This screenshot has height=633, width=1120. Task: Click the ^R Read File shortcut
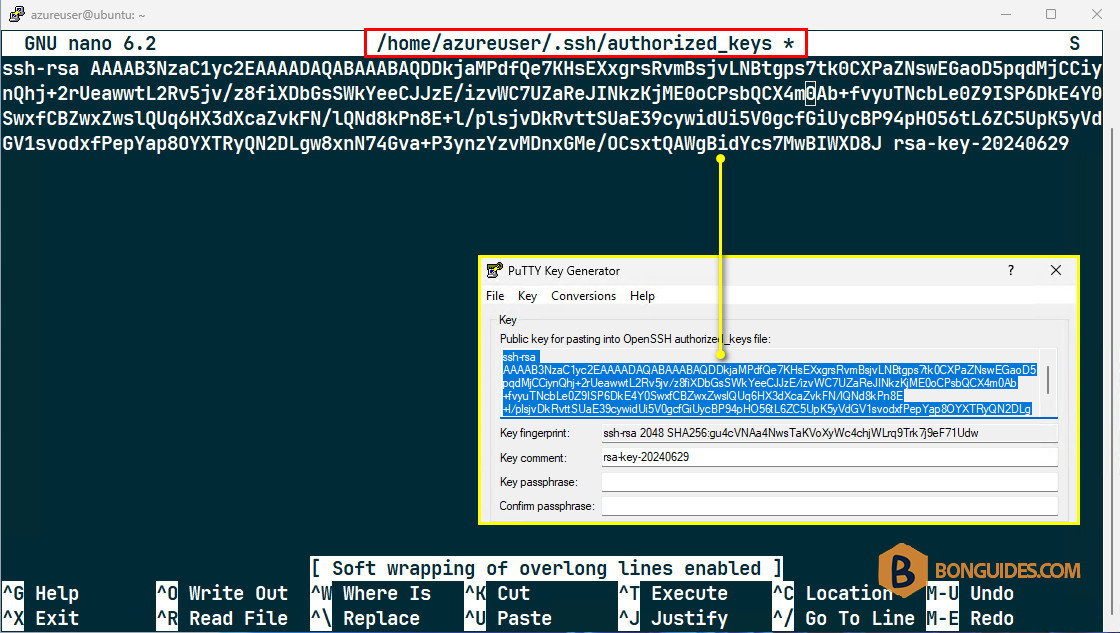tap(222, 618)
